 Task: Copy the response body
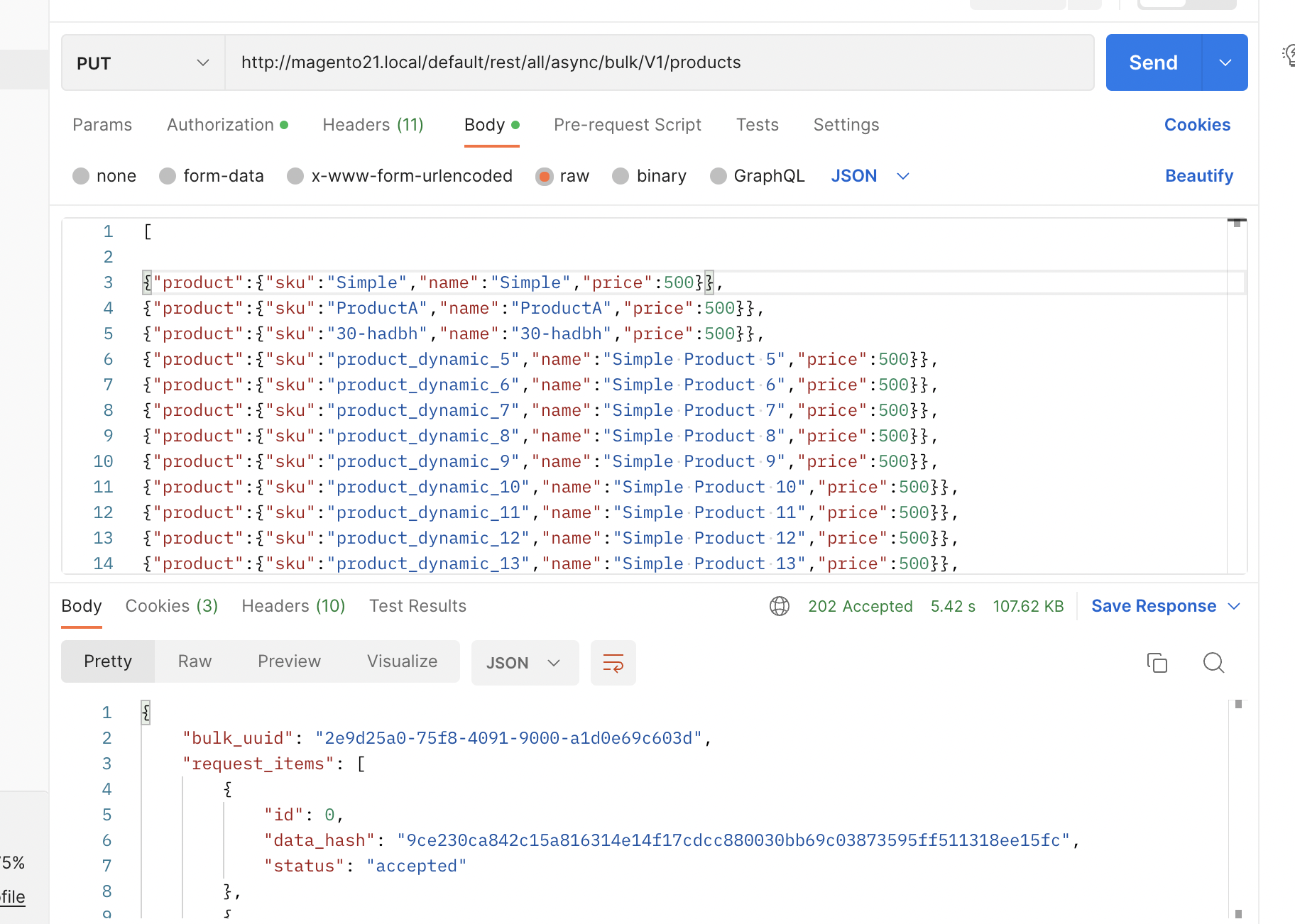point(1157,663)
